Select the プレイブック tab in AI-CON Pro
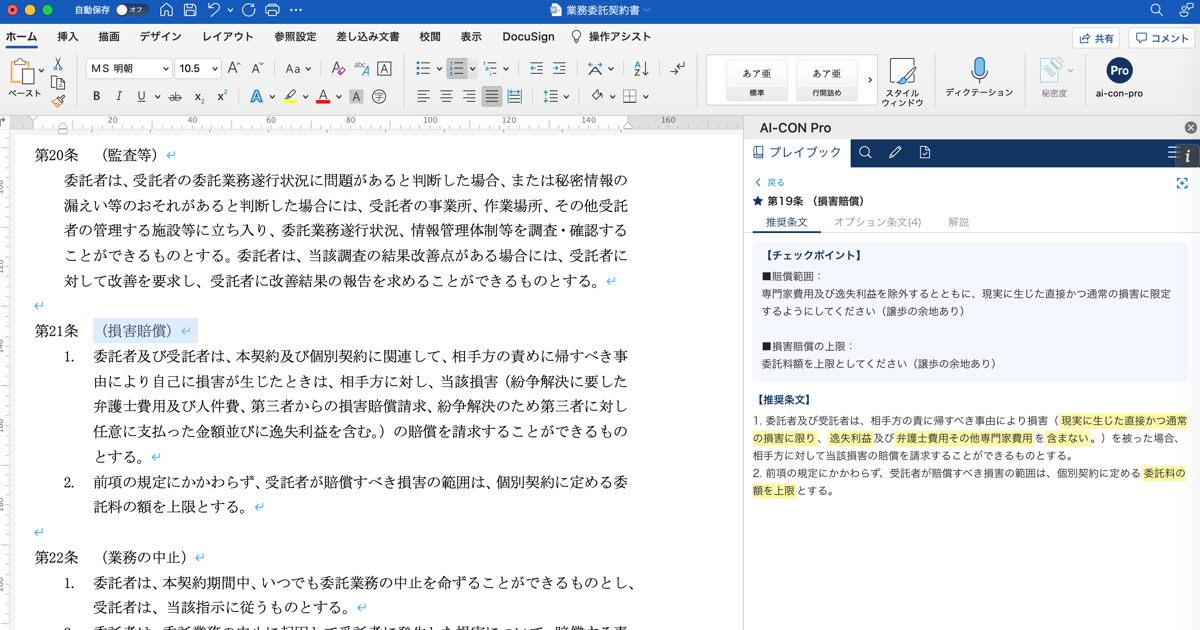The width and height of the screenshot is (1200, 630). (x=798, y=153)
